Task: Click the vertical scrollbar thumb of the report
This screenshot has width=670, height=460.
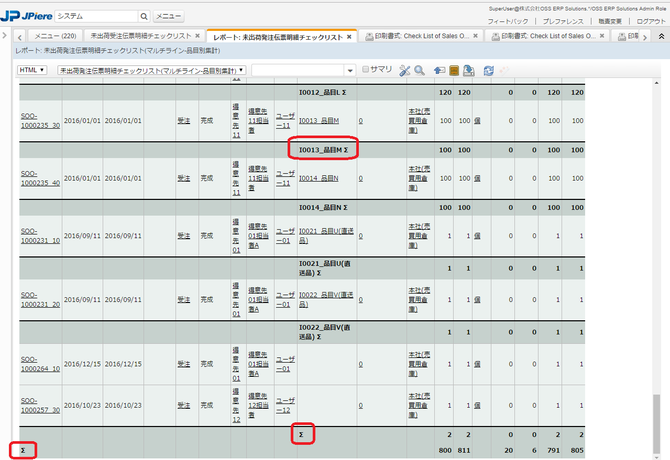Action: 656,423
